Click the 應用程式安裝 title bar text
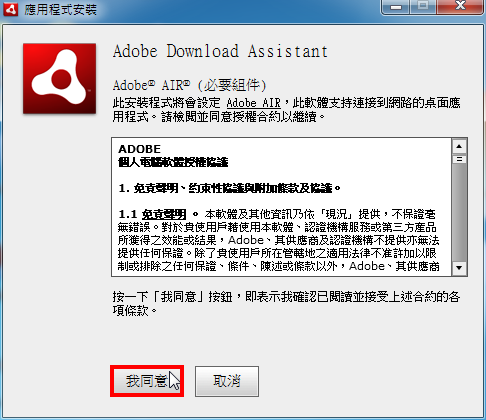486x420 pixels. pyautogui.click(x=60, y=9)
